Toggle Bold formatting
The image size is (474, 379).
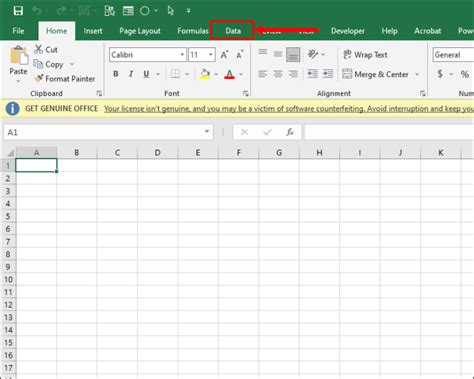point(116,74)
